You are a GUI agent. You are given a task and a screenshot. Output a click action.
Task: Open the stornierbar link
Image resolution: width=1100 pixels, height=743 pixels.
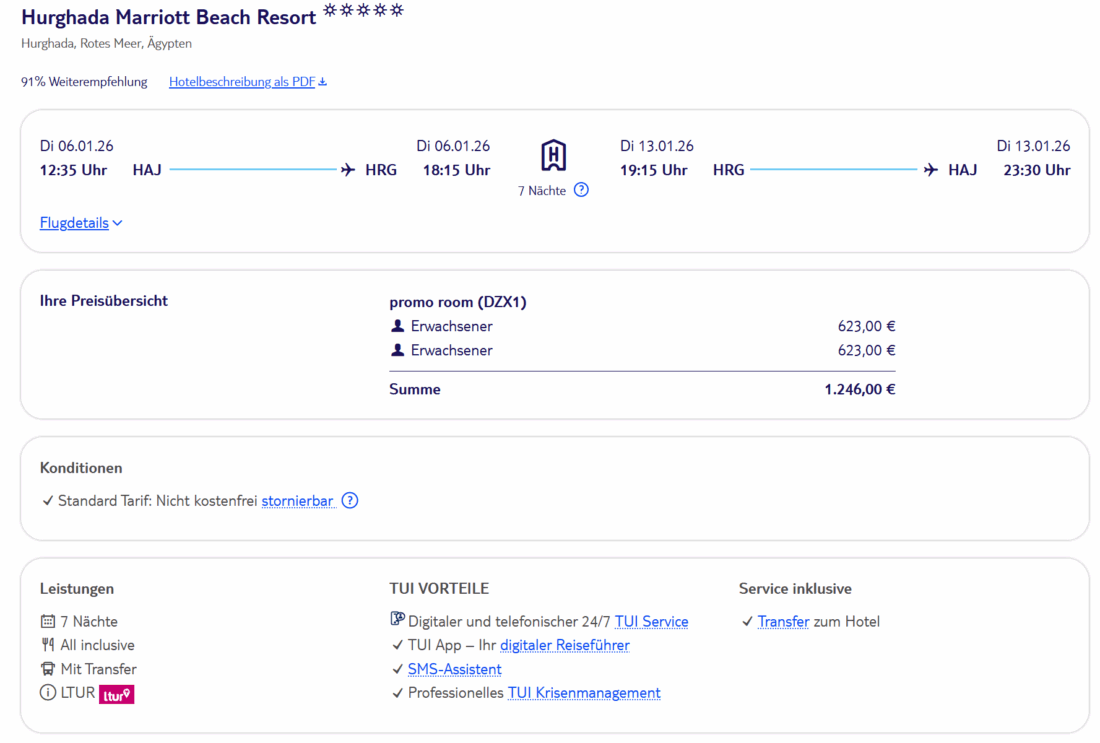point(297,501)
